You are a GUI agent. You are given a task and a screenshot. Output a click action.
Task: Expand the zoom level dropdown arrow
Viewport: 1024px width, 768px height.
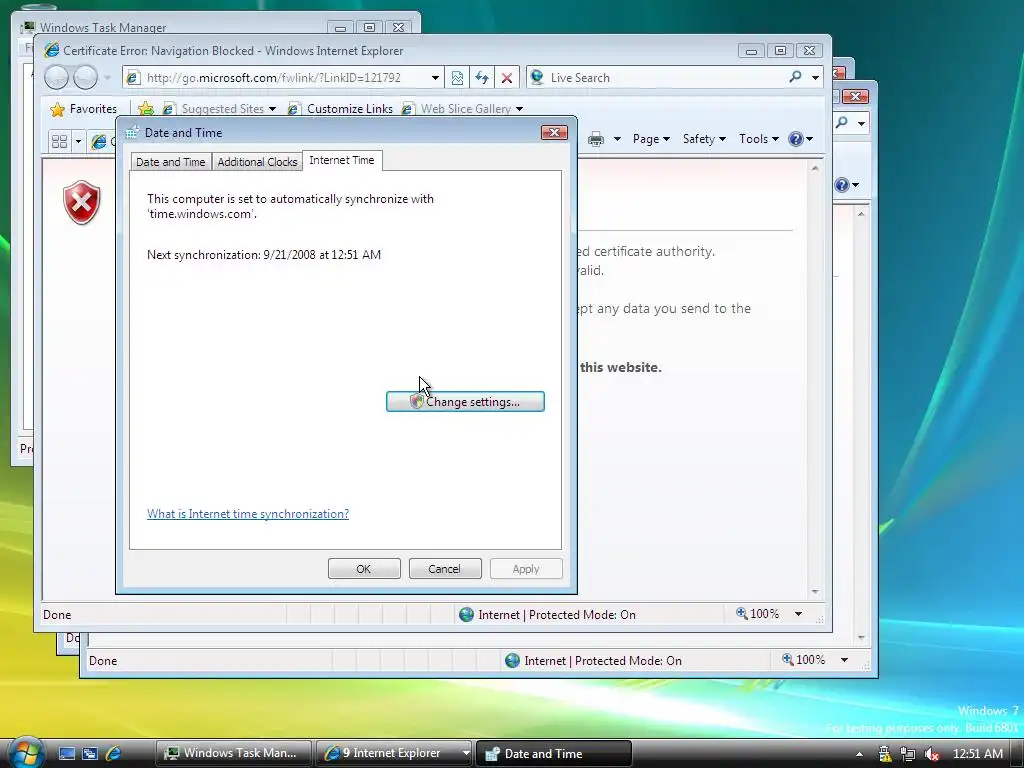(x=798, y=614)
